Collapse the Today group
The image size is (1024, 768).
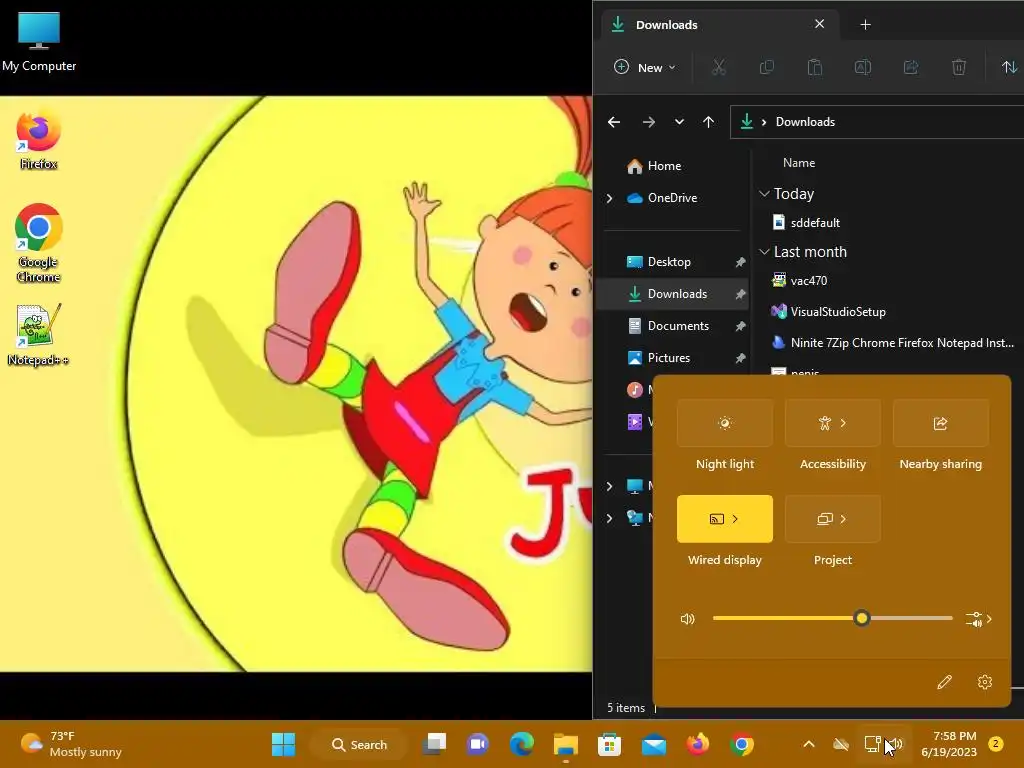click(764, 194)
